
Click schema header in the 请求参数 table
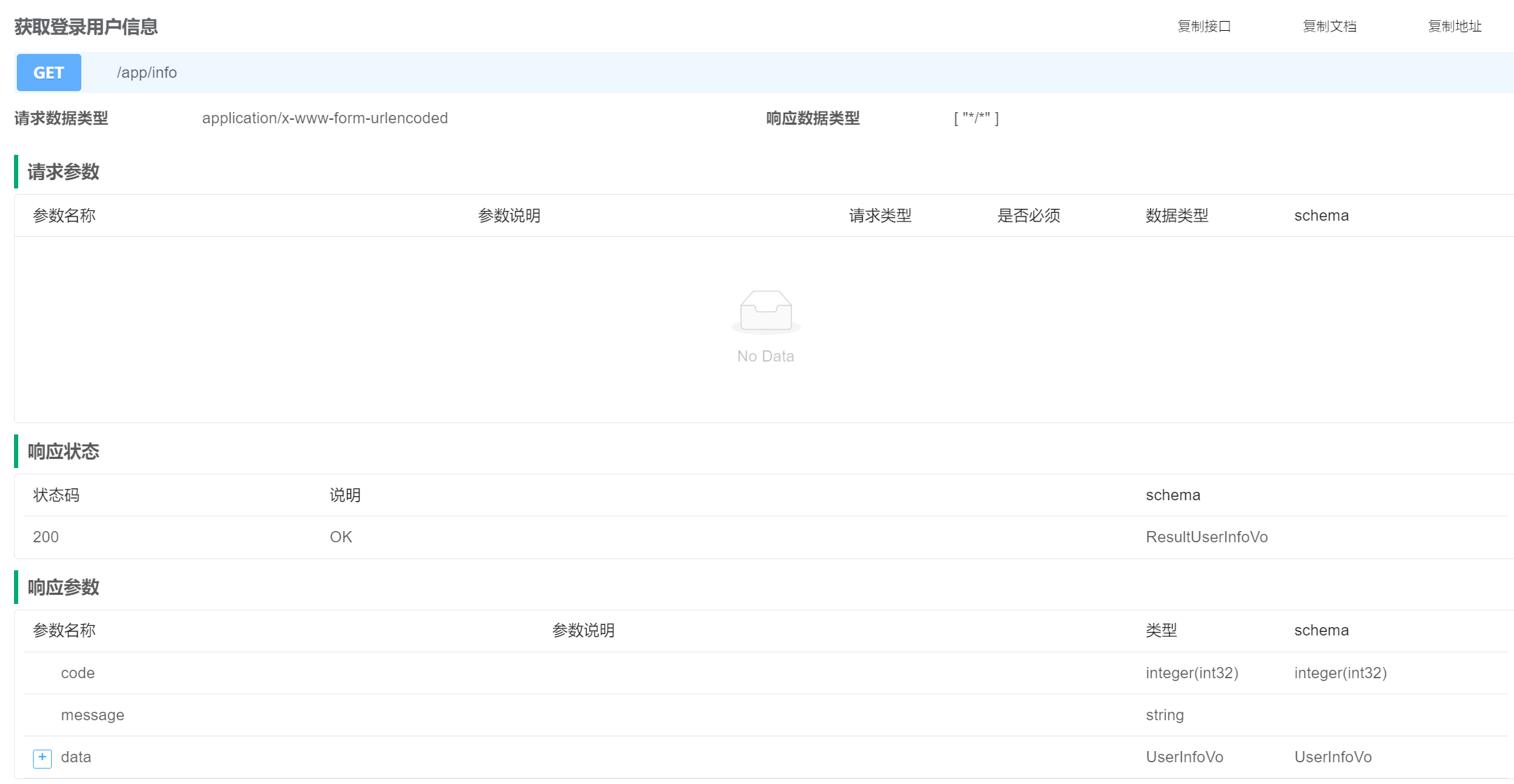[1322, 216]
